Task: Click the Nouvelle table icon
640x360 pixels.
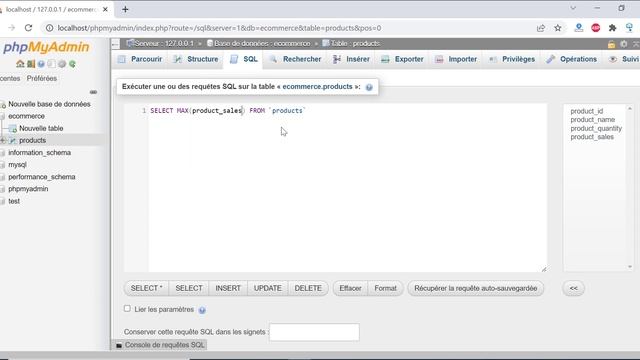Action: [x=13, y=129]
